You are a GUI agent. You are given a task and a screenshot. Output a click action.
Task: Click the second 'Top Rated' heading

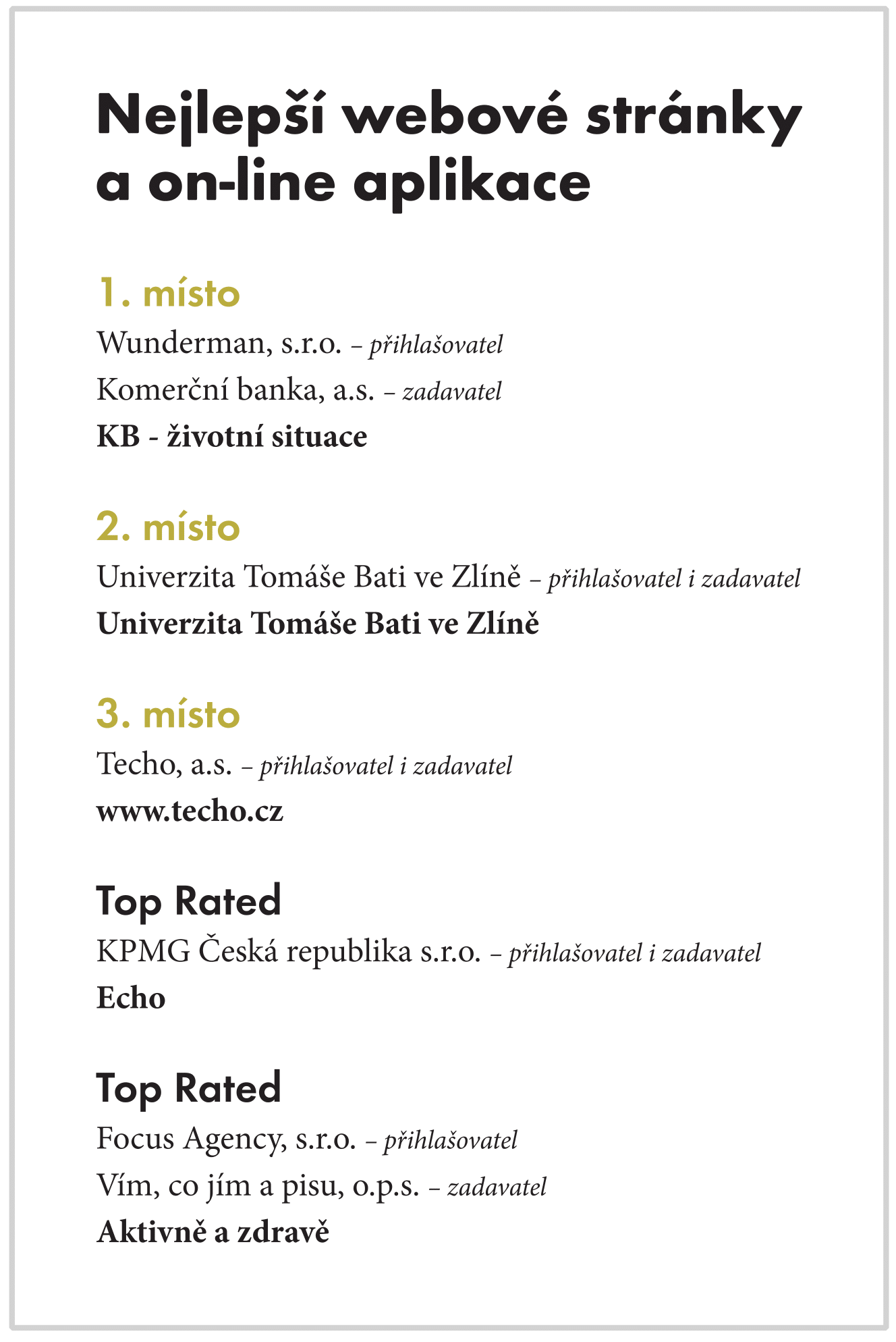pos(189,1089)
